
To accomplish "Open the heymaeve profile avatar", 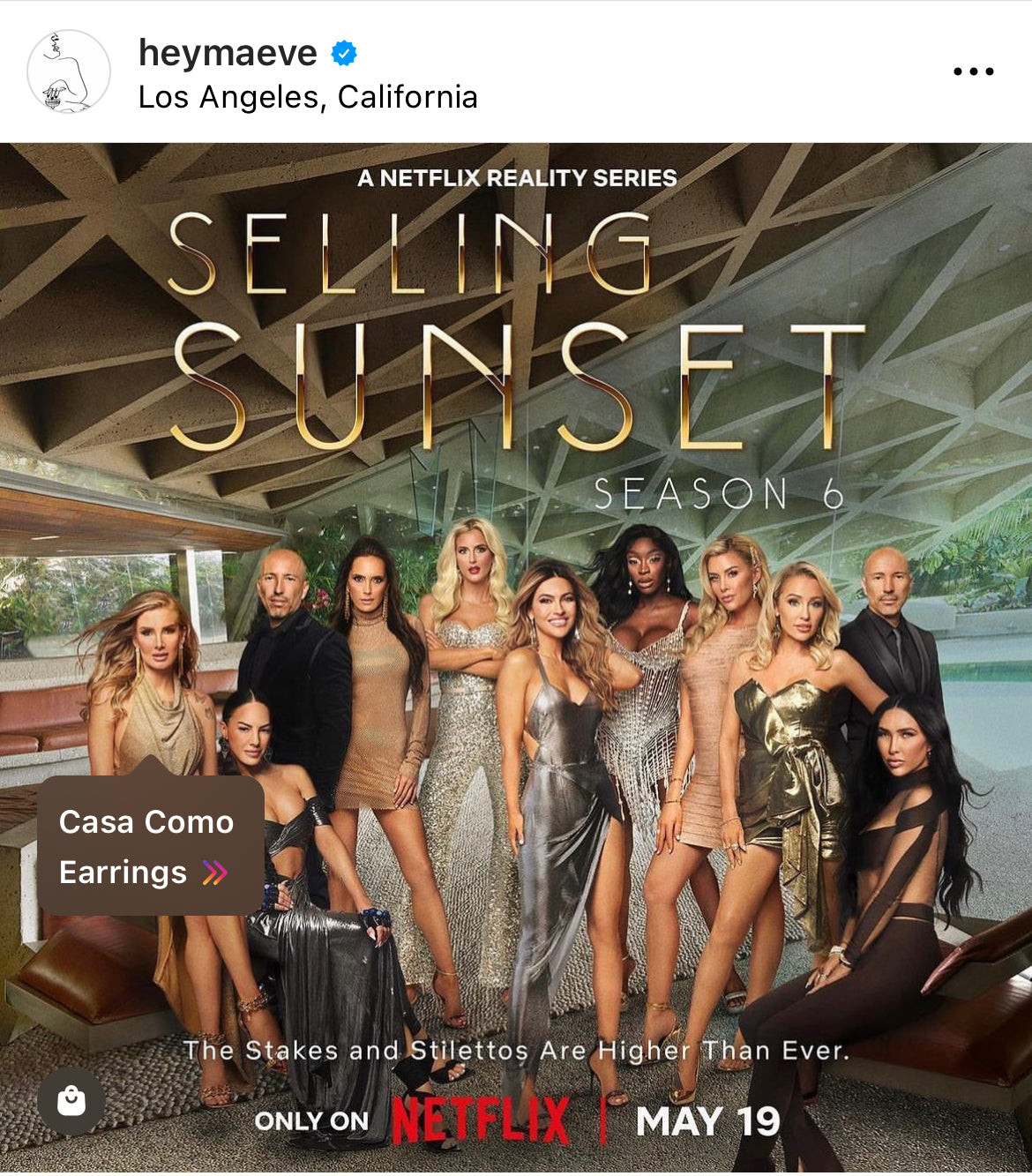I will pos(69,71).
